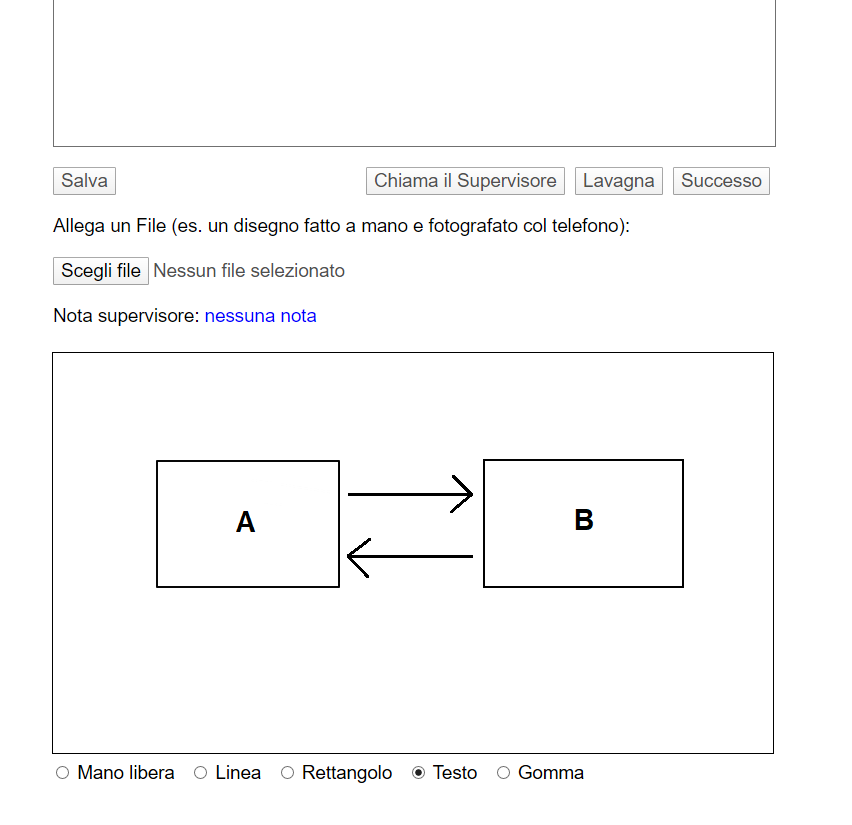Select the Mano libera drawing mode
This screenshot has width=852, height=825.
pos(63,773)
